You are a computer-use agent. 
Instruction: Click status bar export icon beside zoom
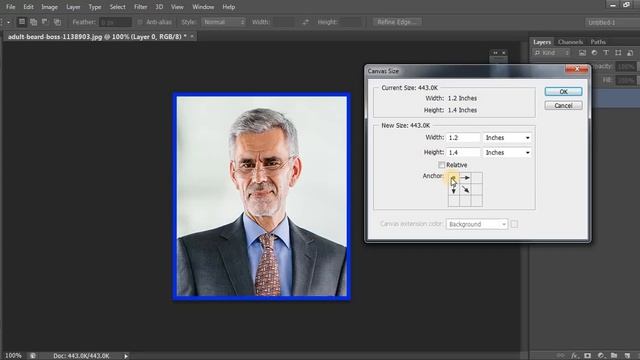click(x=33, y=356)
